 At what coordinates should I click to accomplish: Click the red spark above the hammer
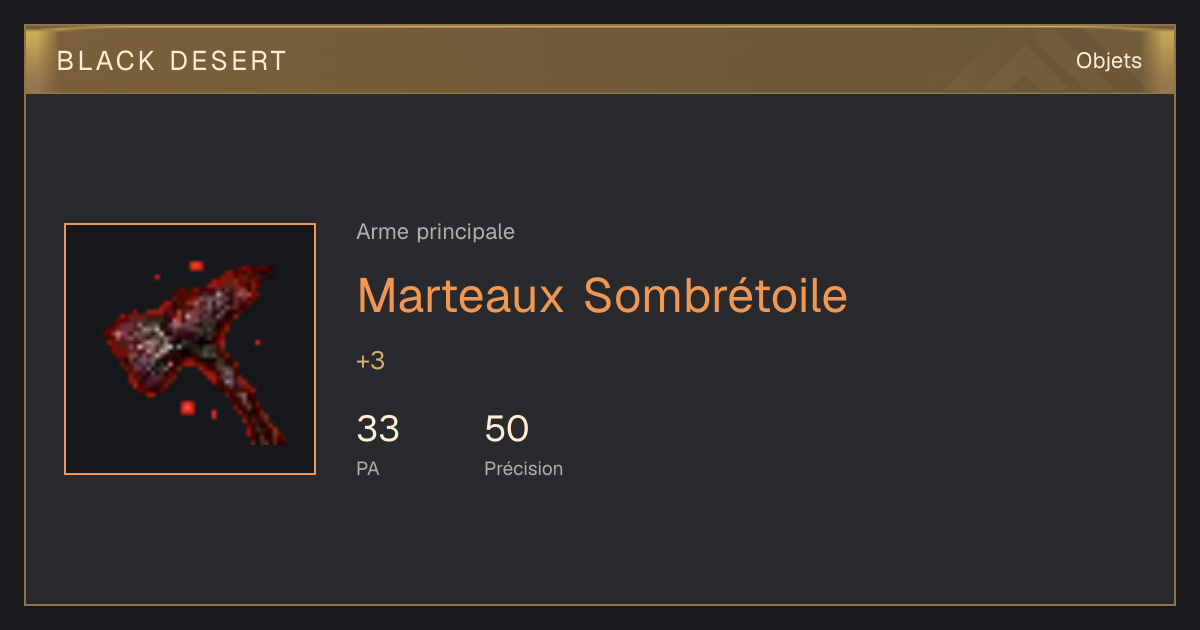click(196, 266)
